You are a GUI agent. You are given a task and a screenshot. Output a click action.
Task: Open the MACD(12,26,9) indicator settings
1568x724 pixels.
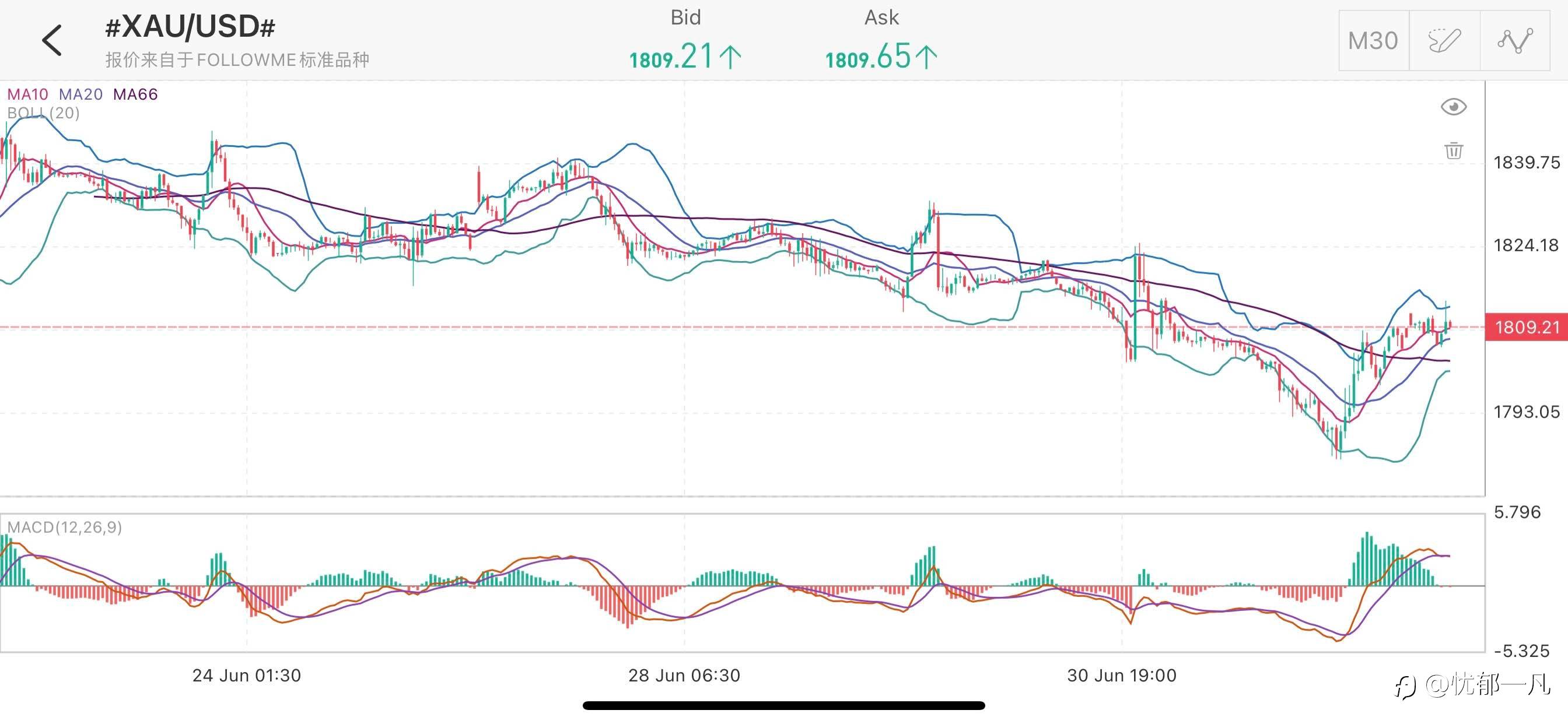pyautogui.click(x=65, y=527)
